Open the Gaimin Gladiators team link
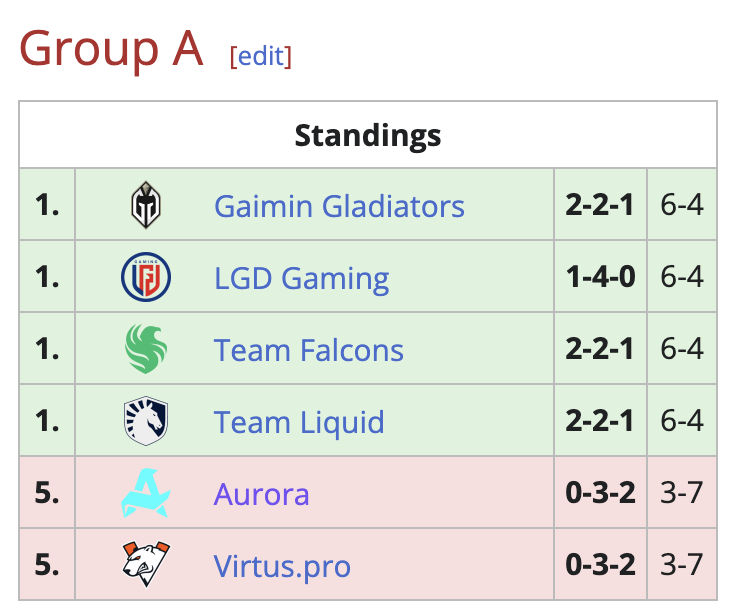 pyautogui.click(x=339, y=206)
